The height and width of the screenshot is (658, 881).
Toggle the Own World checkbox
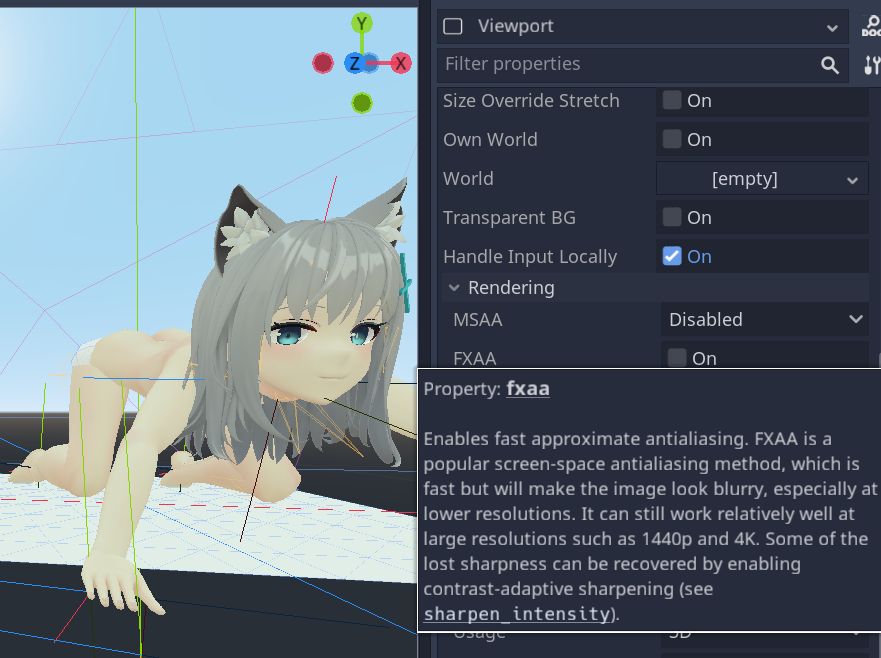tap(672, 139)
